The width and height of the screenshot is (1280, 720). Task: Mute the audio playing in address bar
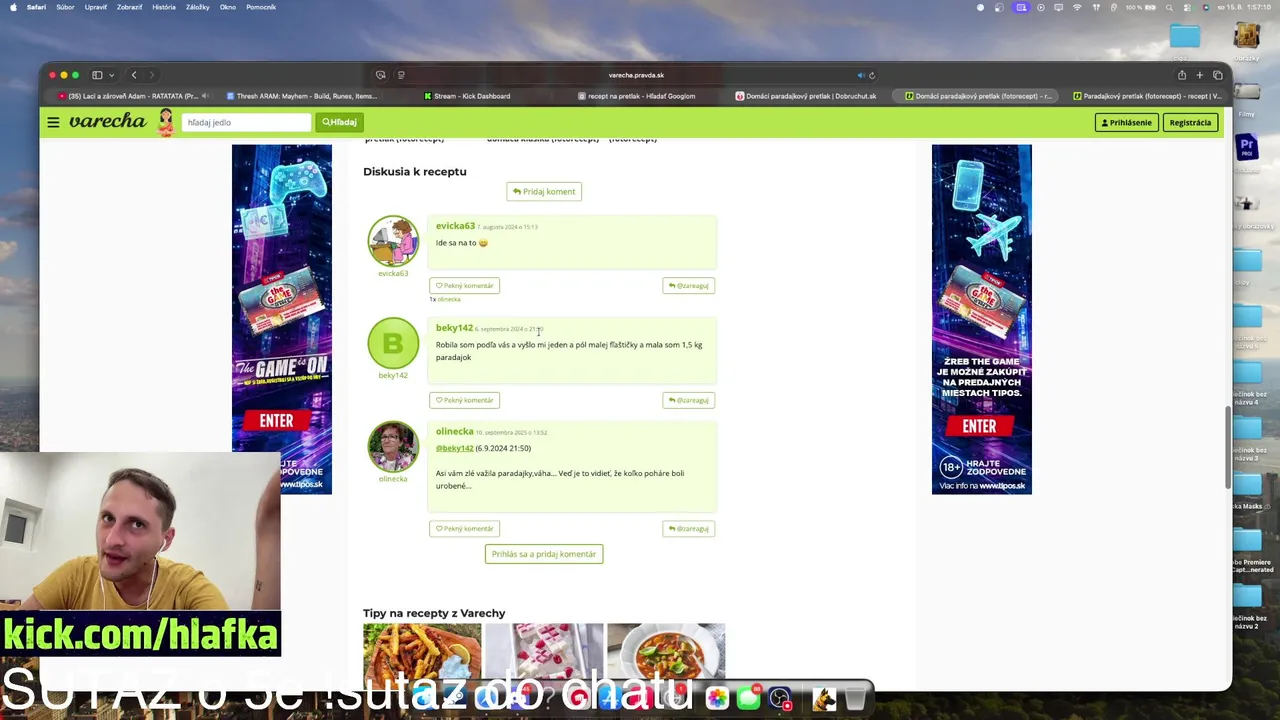pyautogui.click(x=861, y=75)
